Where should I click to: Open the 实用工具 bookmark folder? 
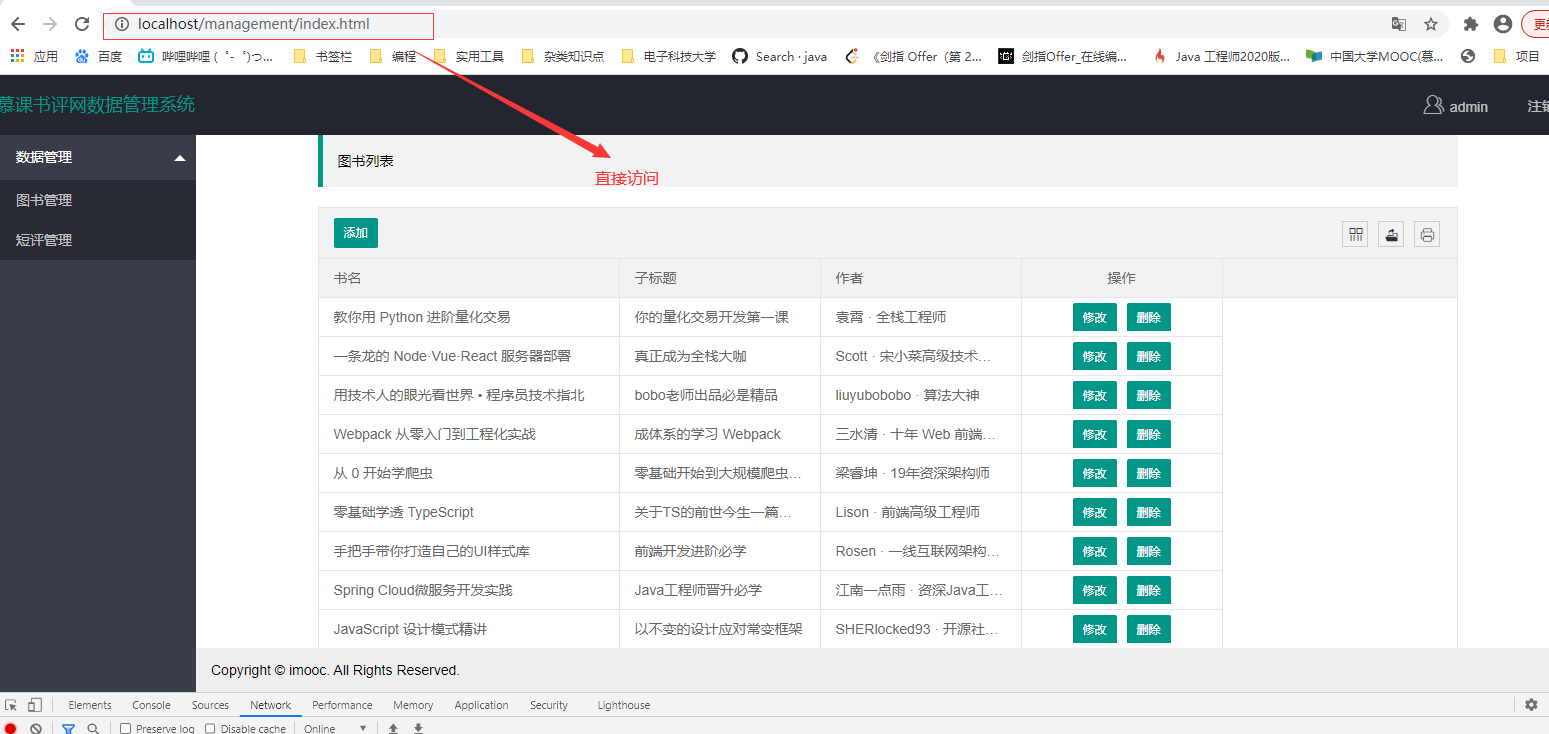click(x=469, y=56)
